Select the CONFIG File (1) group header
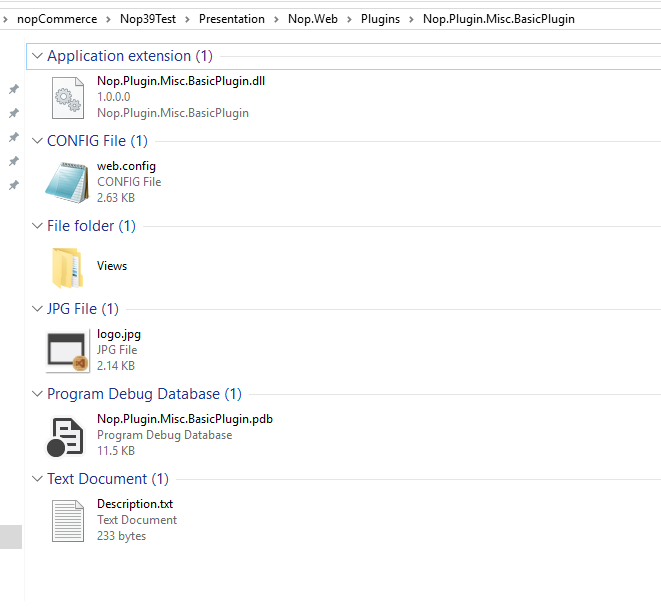The image size is (661, 611). pos(97,141)
